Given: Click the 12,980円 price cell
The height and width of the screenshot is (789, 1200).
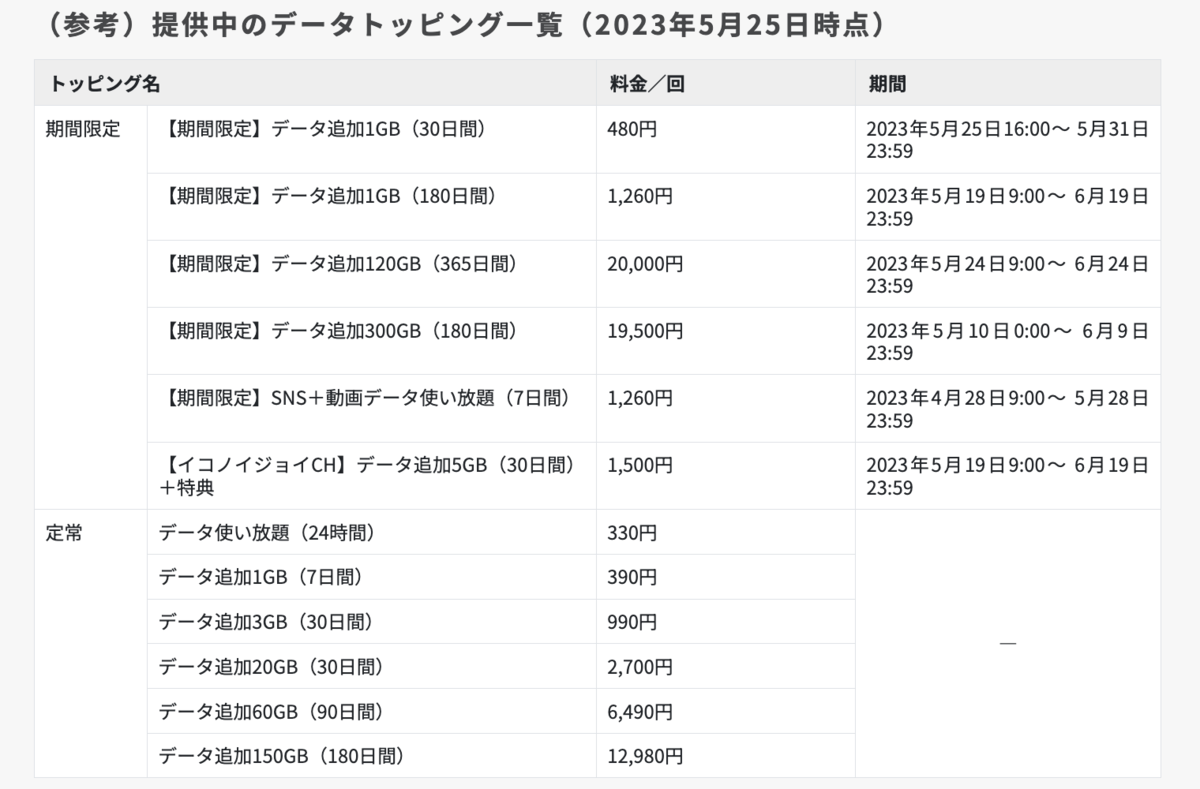Looking at the screenshot, I should tap(645, 756).
